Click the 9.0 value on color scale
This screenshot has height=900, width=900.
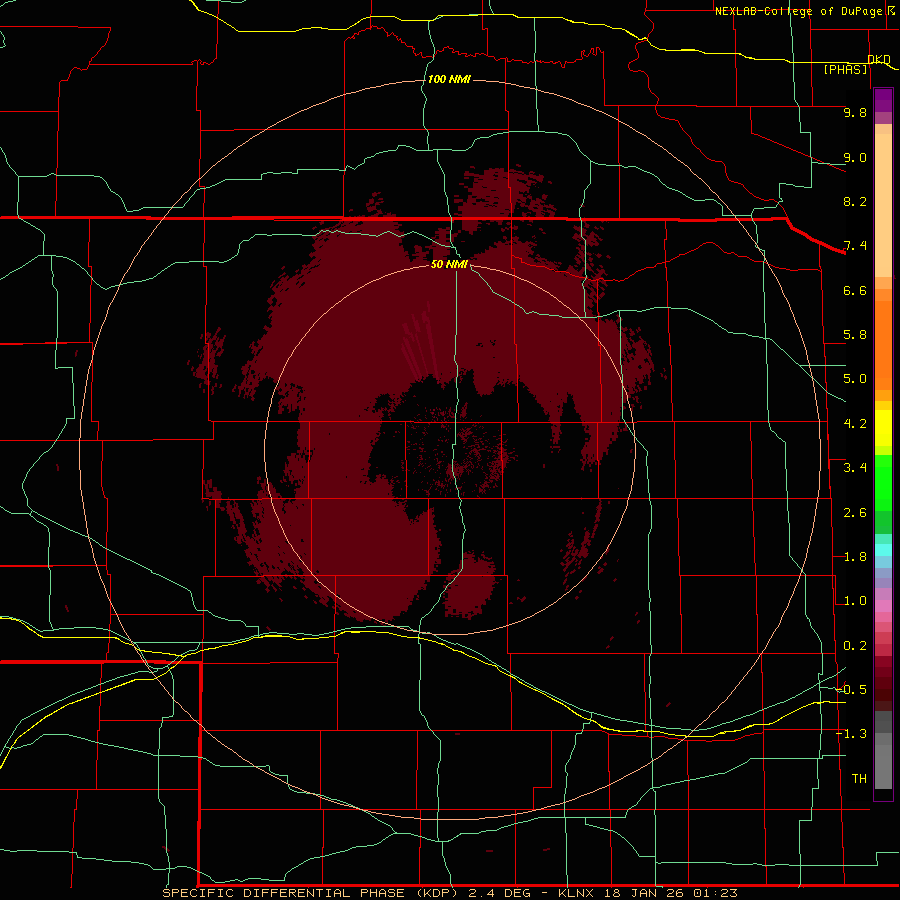(855, 157)
